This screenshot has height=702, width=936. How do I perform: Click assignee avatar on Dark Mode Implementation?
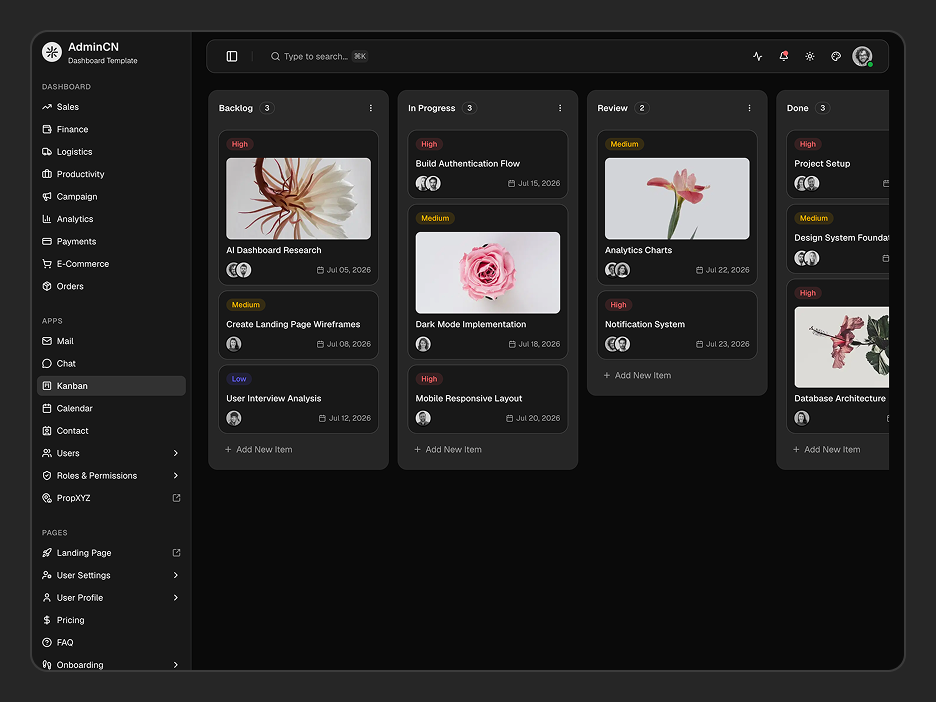click(x=423, y=344)
